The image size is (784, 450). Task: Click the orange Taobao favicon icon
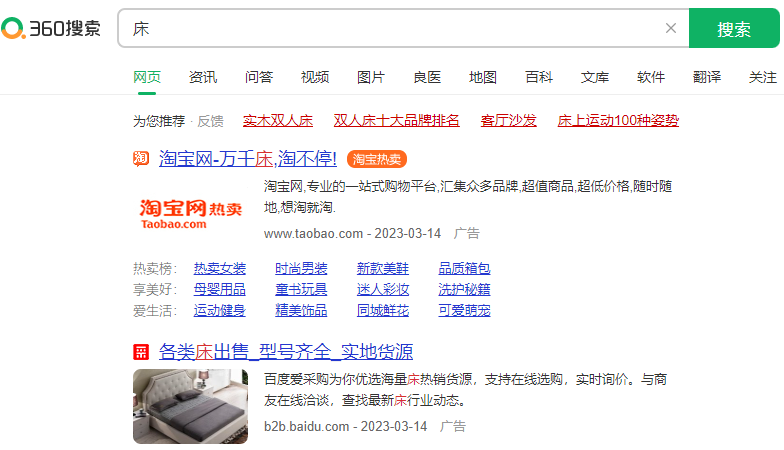coord(141,159)
